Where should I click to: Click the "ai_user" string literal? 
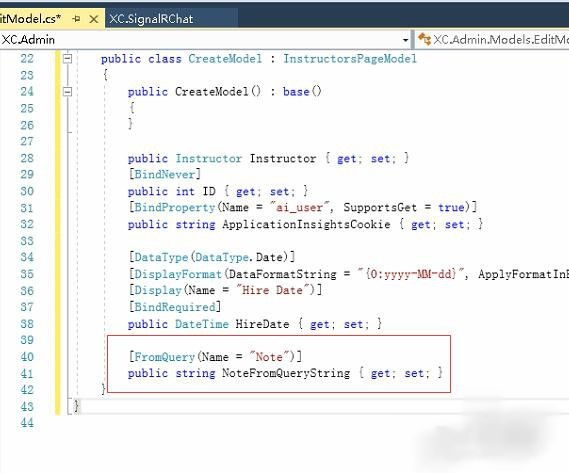click(299, 207)
